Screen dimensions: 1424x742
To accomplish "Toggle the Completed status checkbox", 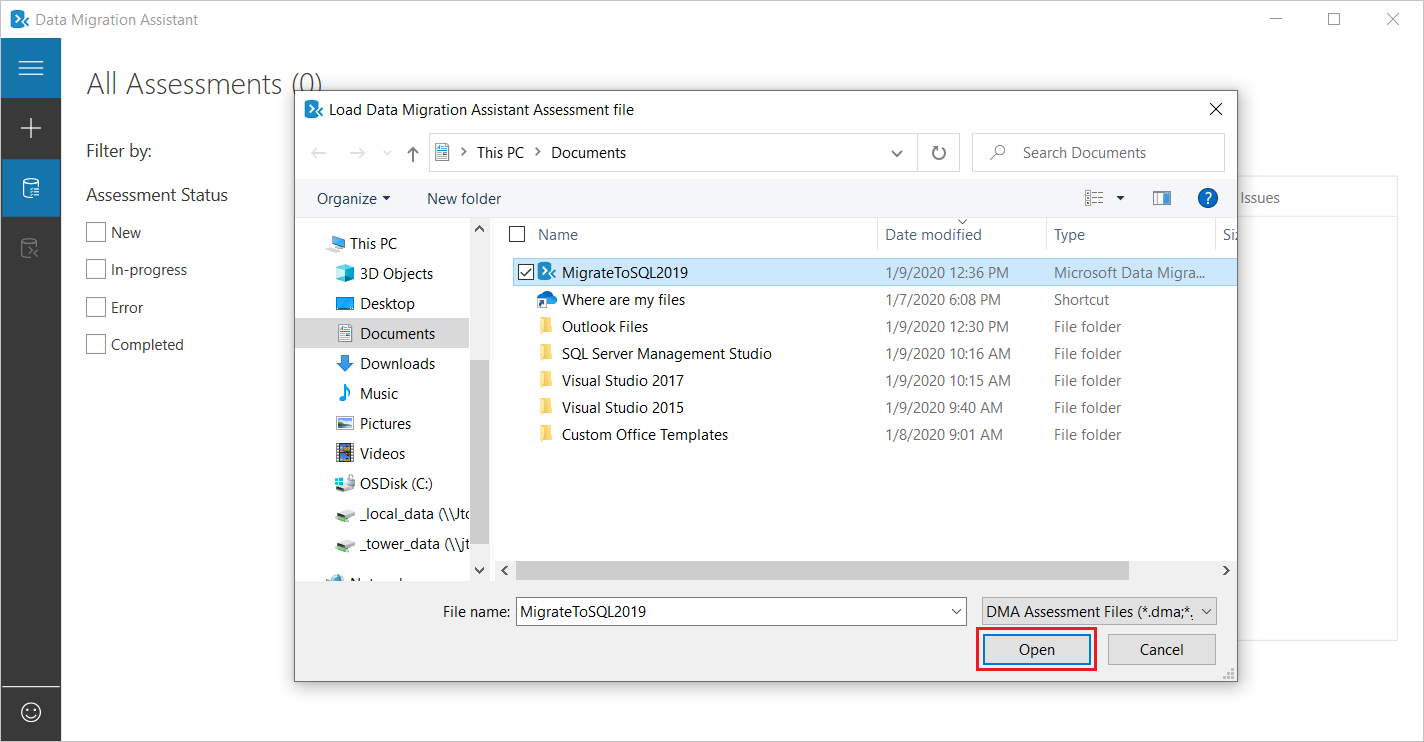I will pyautogui.click(x=96, y=344).
